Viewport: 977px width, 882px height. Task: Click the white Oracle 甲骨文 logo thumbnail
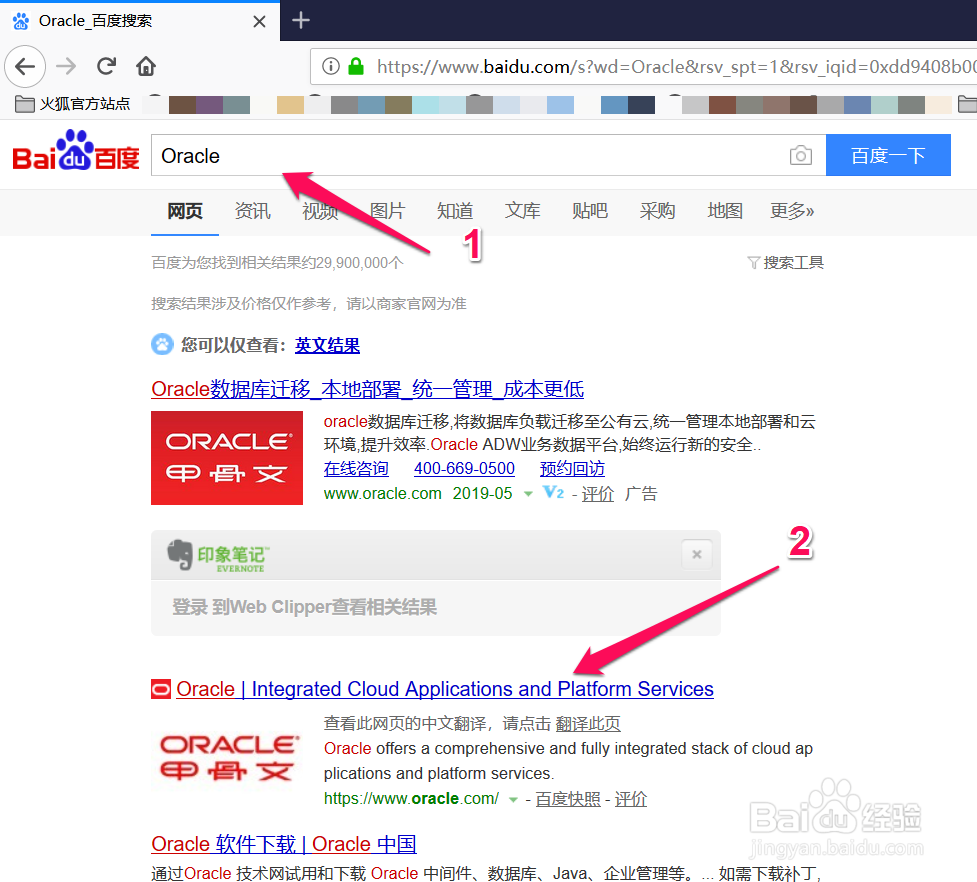tap(227, 757)
